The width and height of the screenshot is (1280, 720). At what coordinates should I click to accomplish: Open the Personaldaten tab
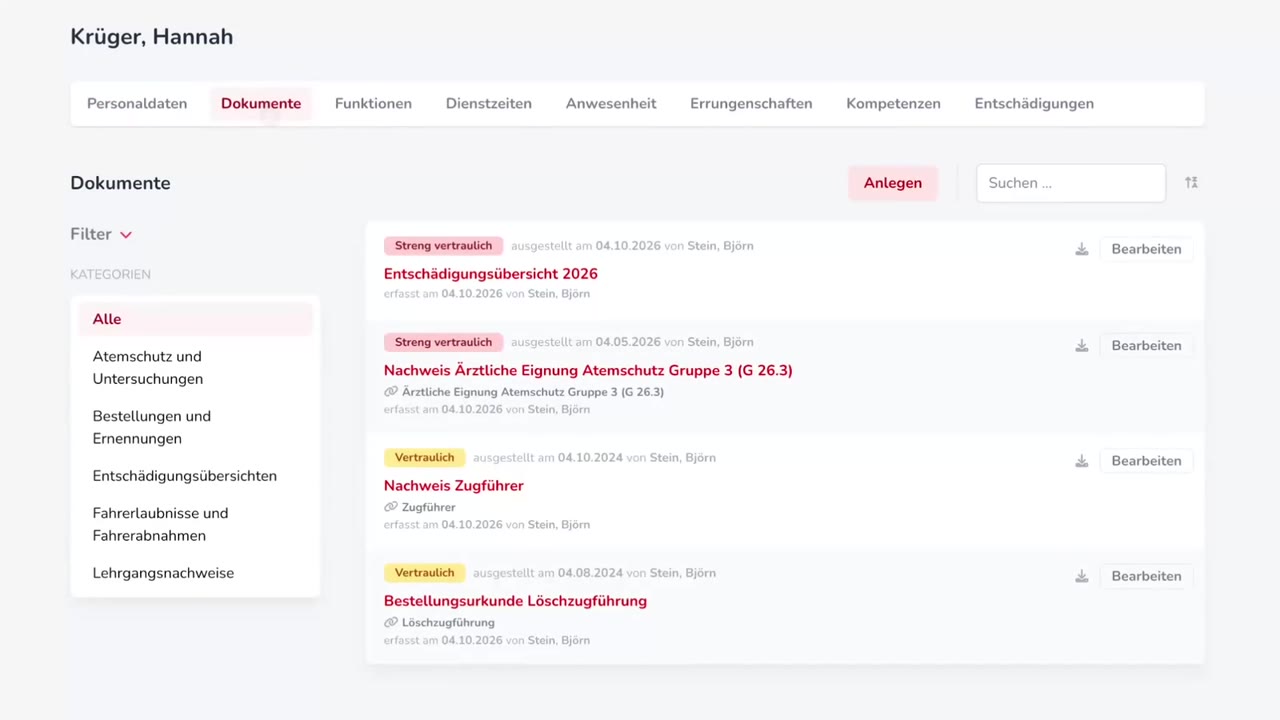tap(137, 104)
